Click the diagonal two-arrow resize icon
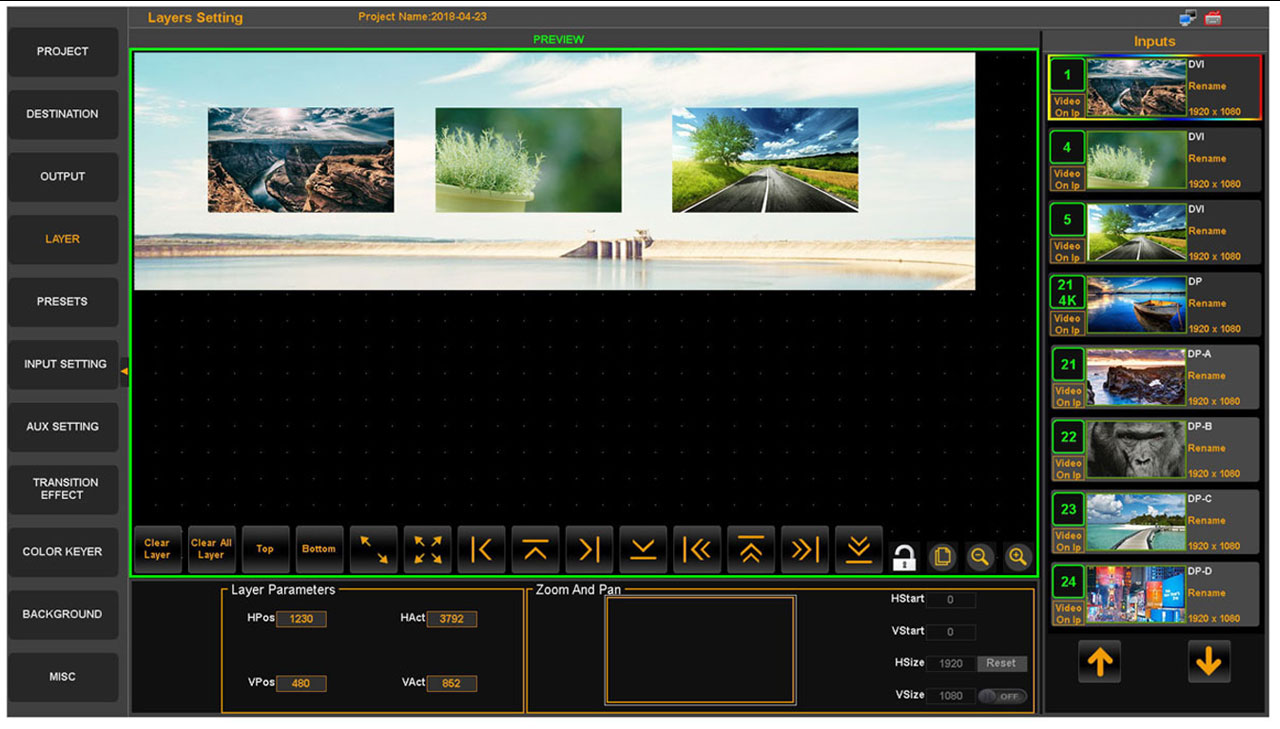 (373, 549)
